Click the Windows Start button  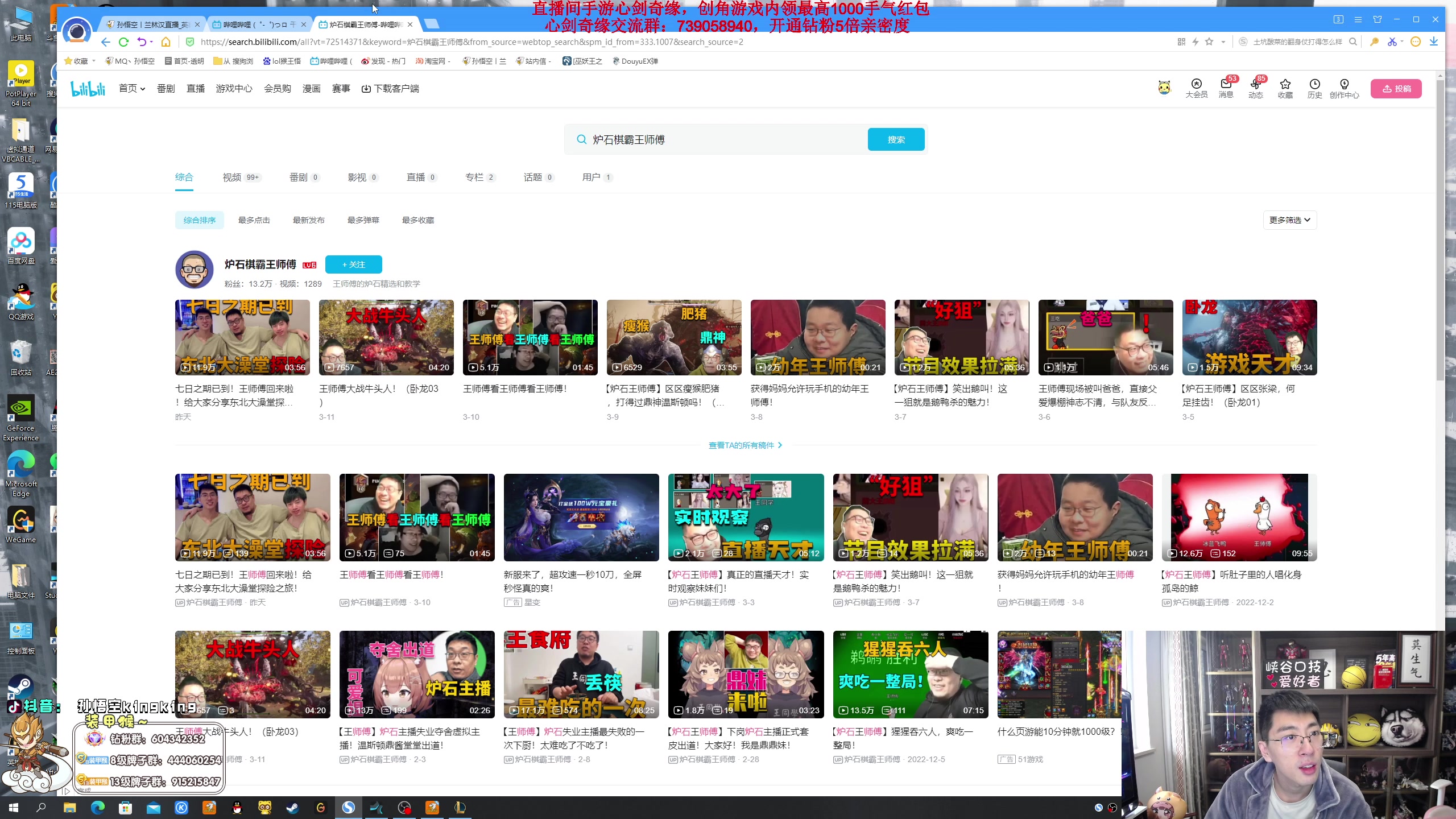pyautogui.click(x=14, y=807)
